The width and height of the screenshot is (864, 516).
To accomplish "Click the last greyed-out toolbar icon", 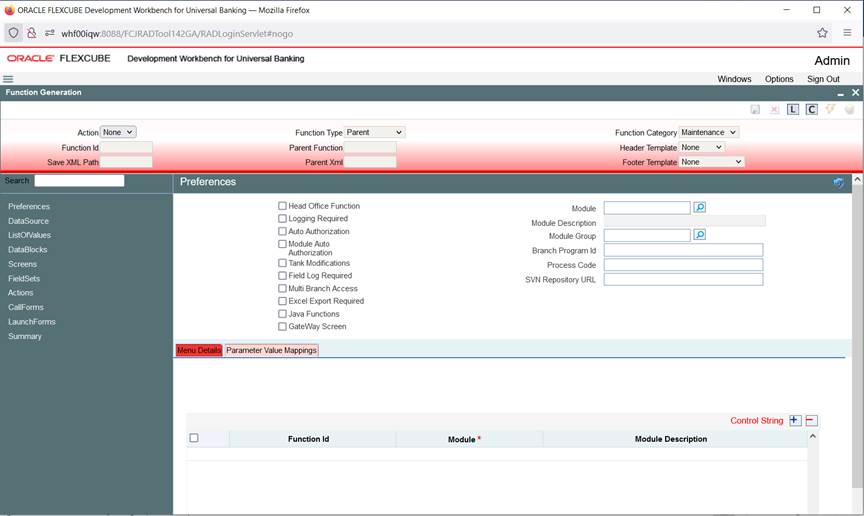I will coord(849,109).
